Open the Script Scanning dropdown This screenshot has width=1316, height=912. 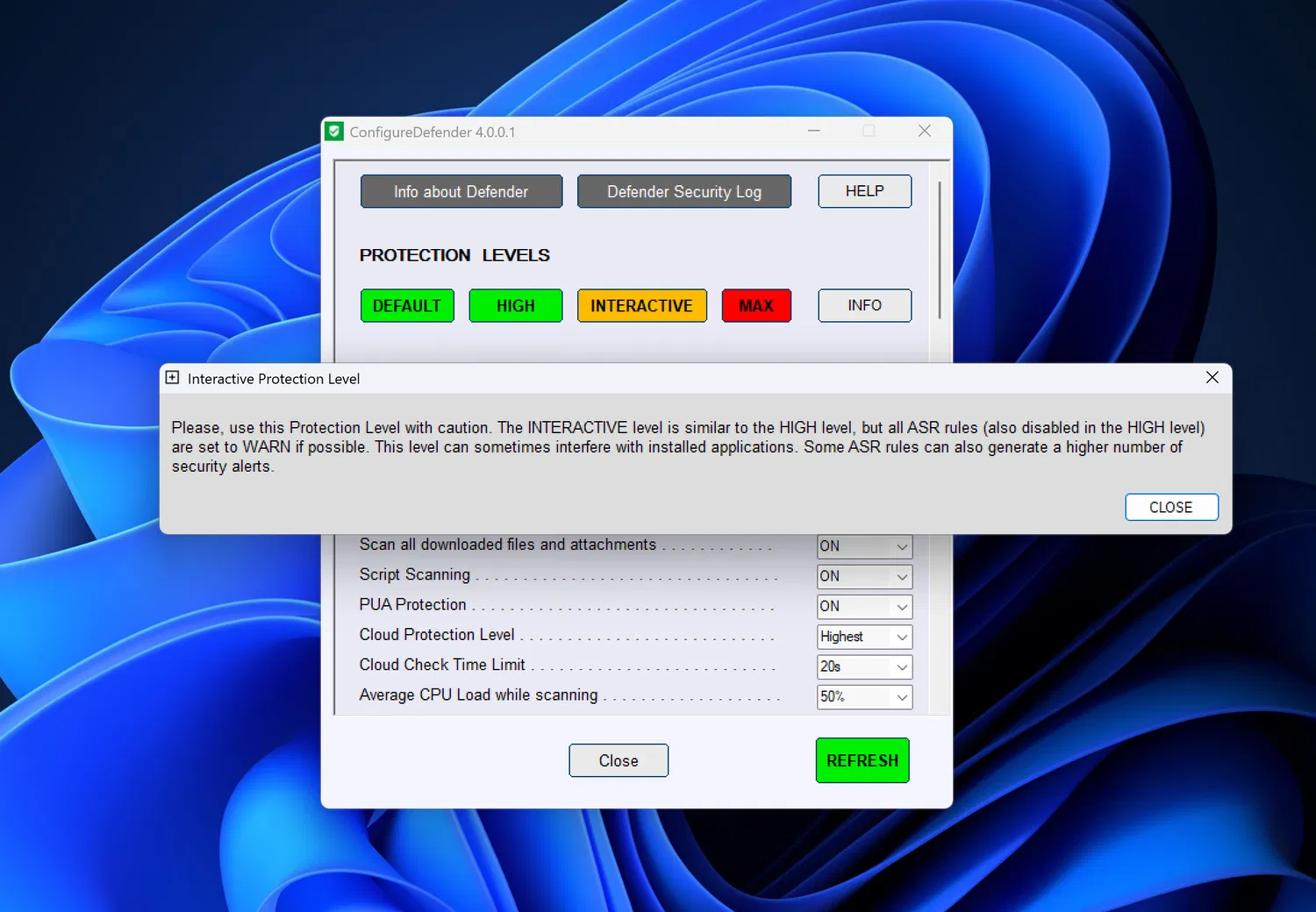click(864, 576)
